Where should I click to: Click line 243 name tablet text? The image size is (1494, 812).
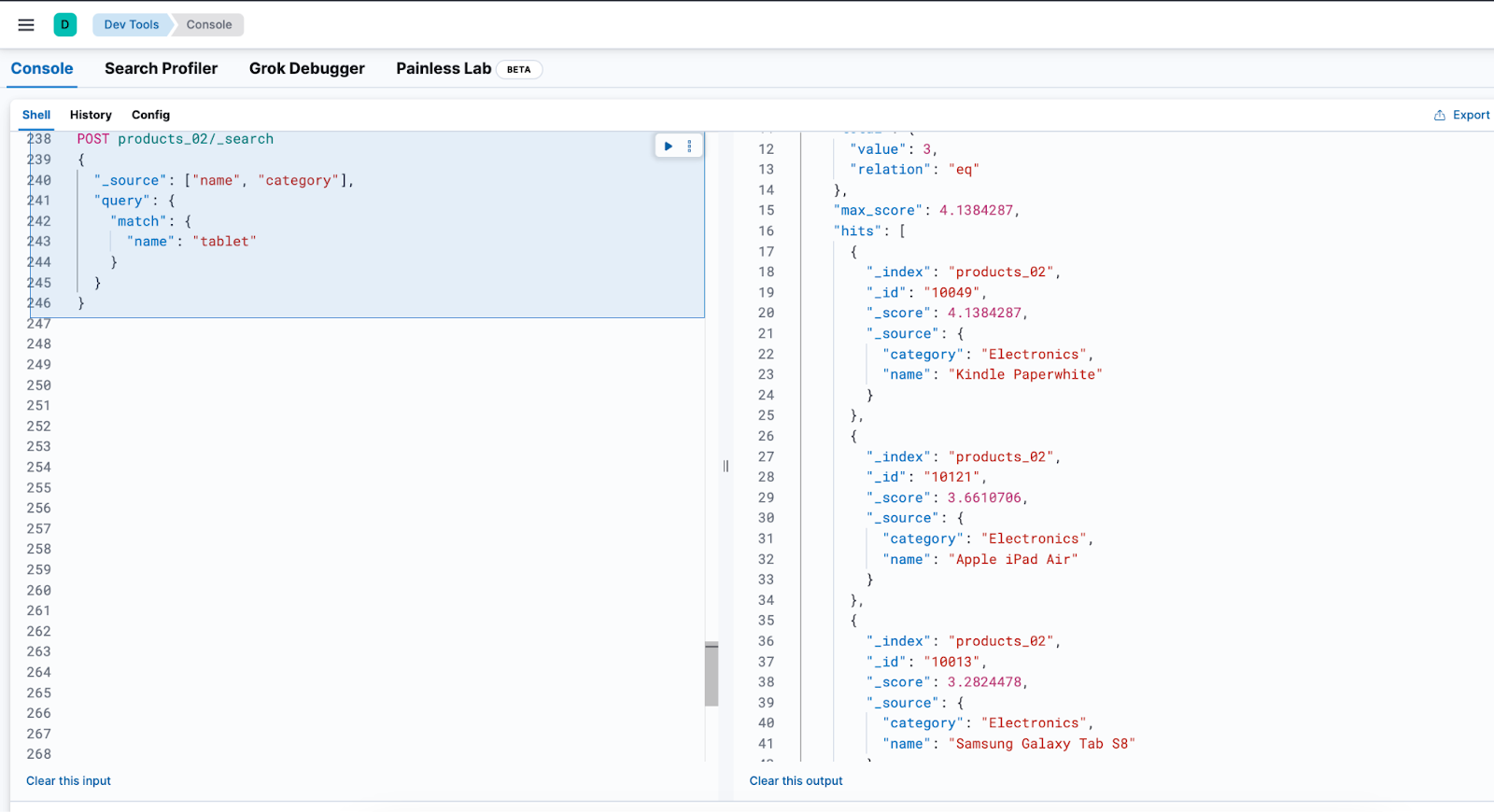[x=191, y=242]
